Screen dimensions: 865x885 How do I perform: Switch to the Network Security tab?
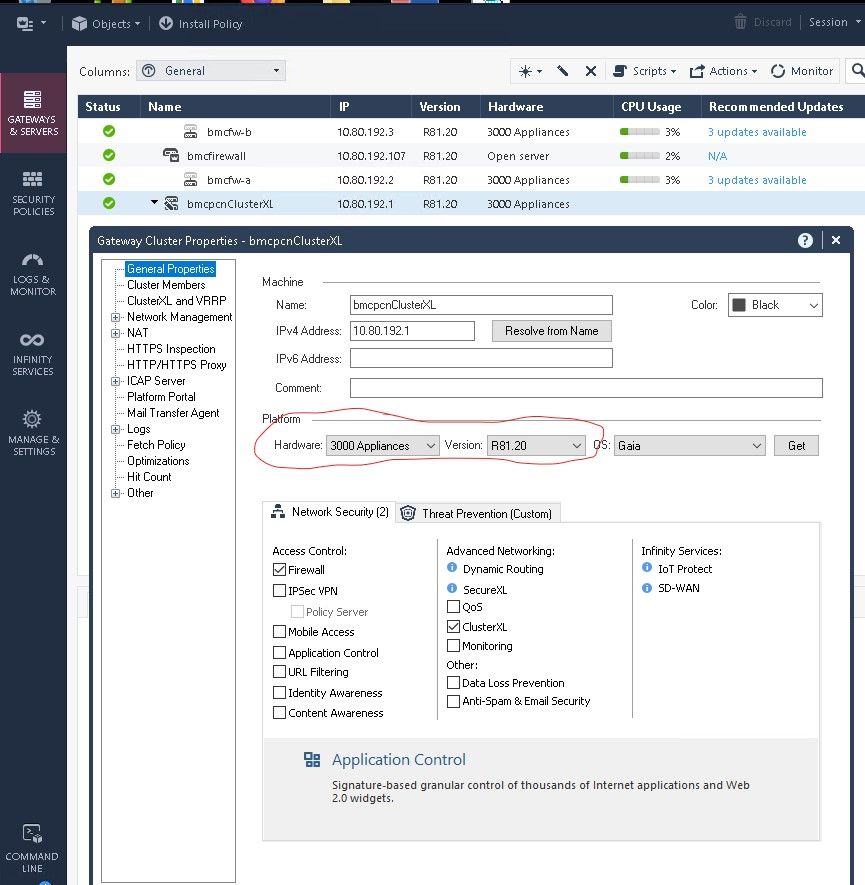[x=330, y=512]
